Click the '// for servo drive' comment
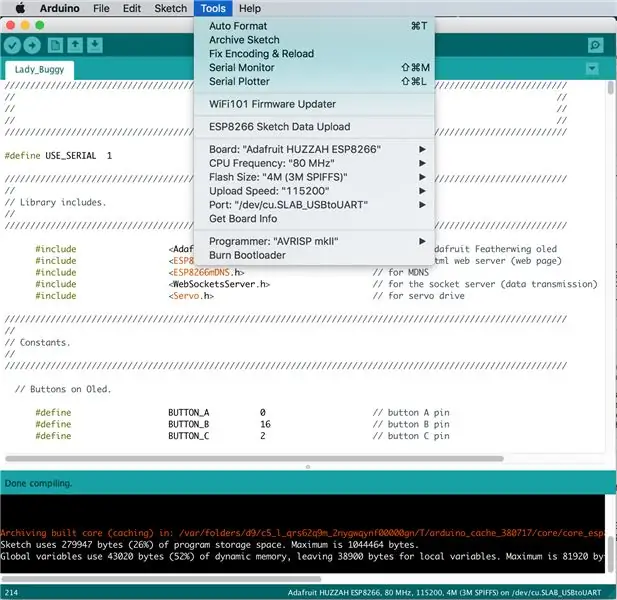The image size is (617, 600). pos(418,296)
